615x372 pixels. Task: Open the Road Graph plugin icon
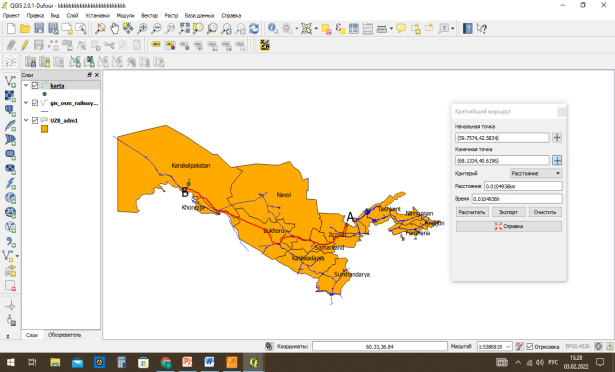265,45
